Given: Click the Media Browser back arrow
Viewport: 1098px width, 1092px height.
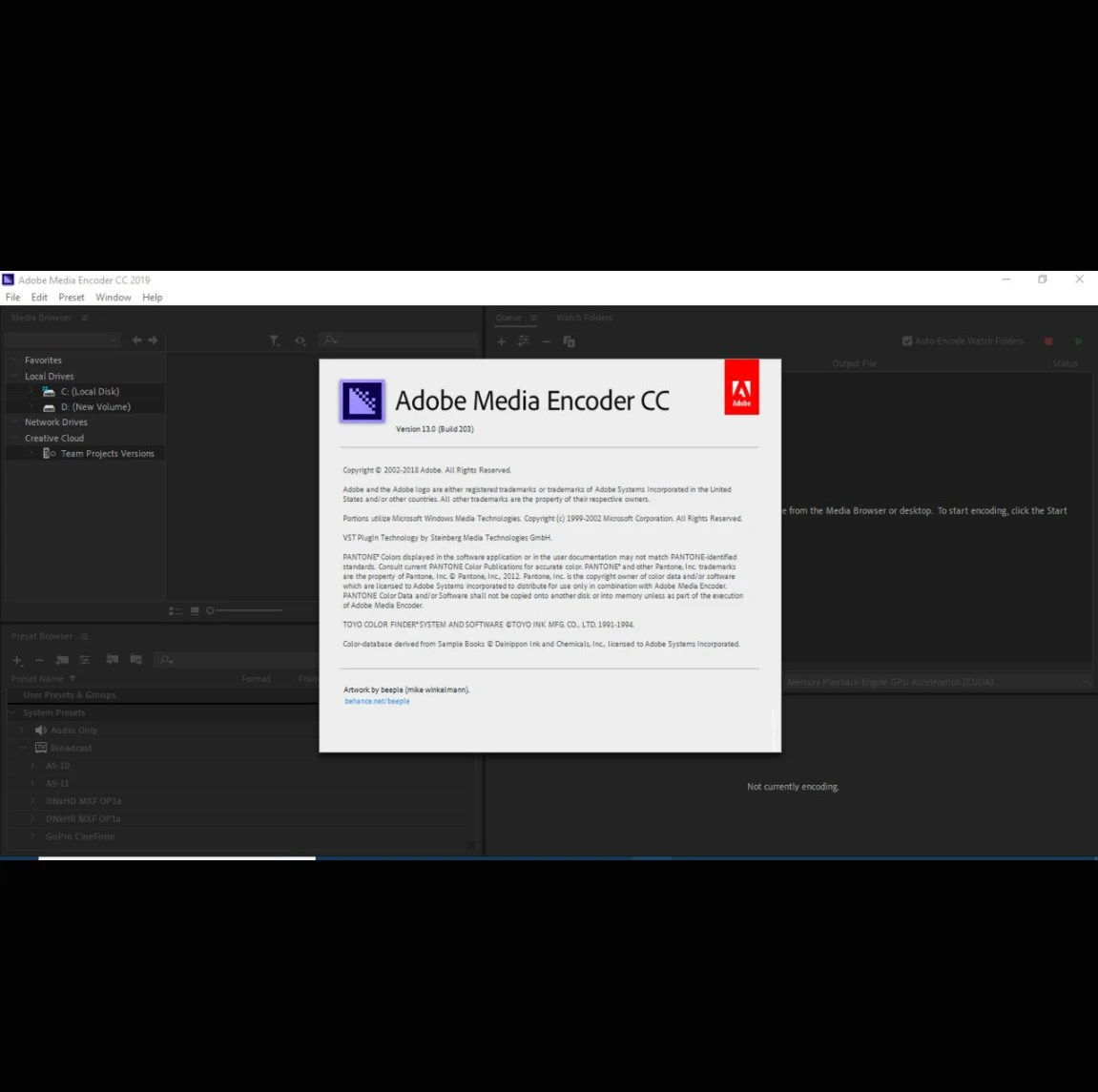Looking at the screenshot, I should [x=136, y=340].
